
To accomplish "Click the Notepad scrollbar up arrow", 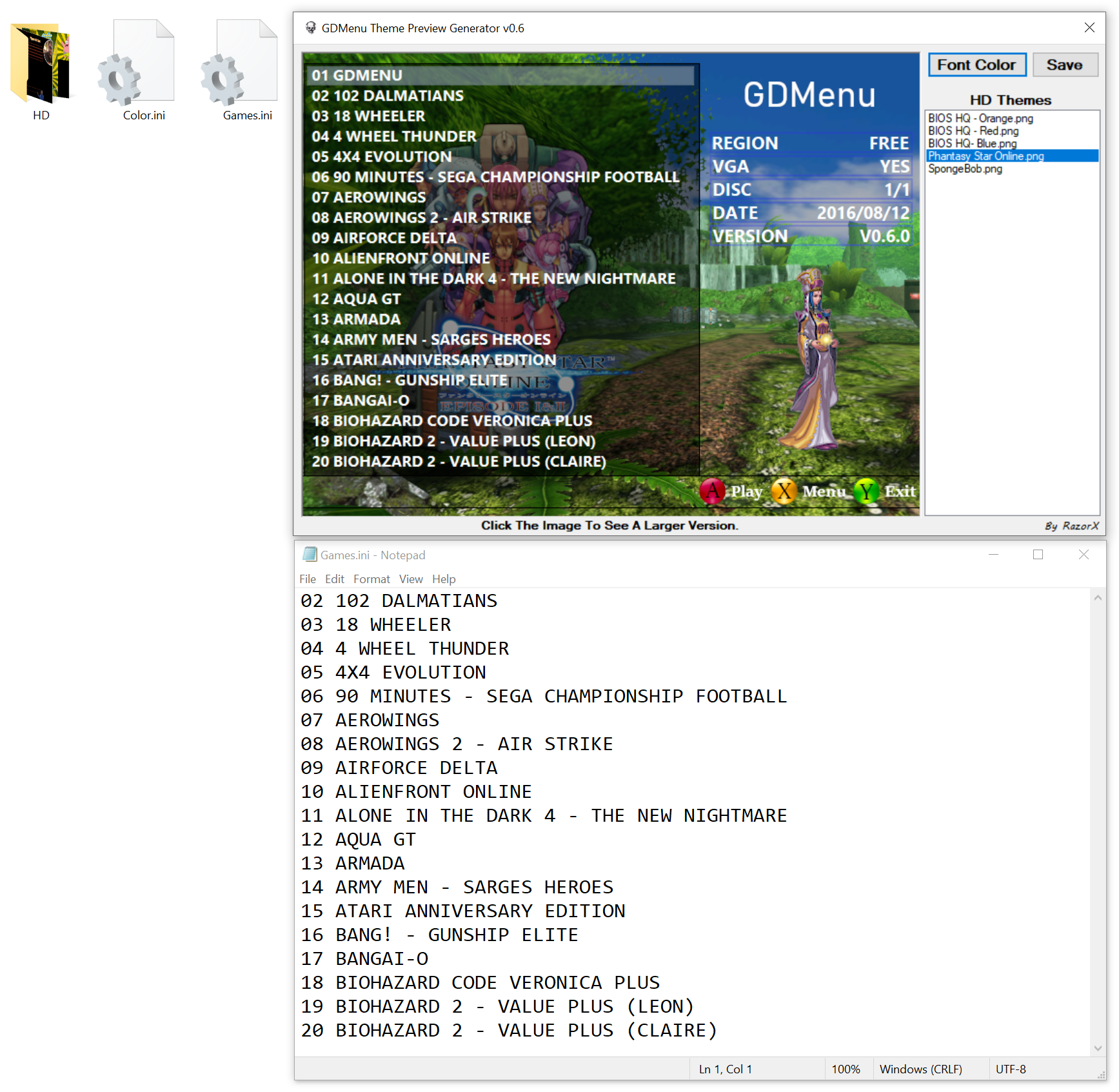I will tap(1098, 598).
